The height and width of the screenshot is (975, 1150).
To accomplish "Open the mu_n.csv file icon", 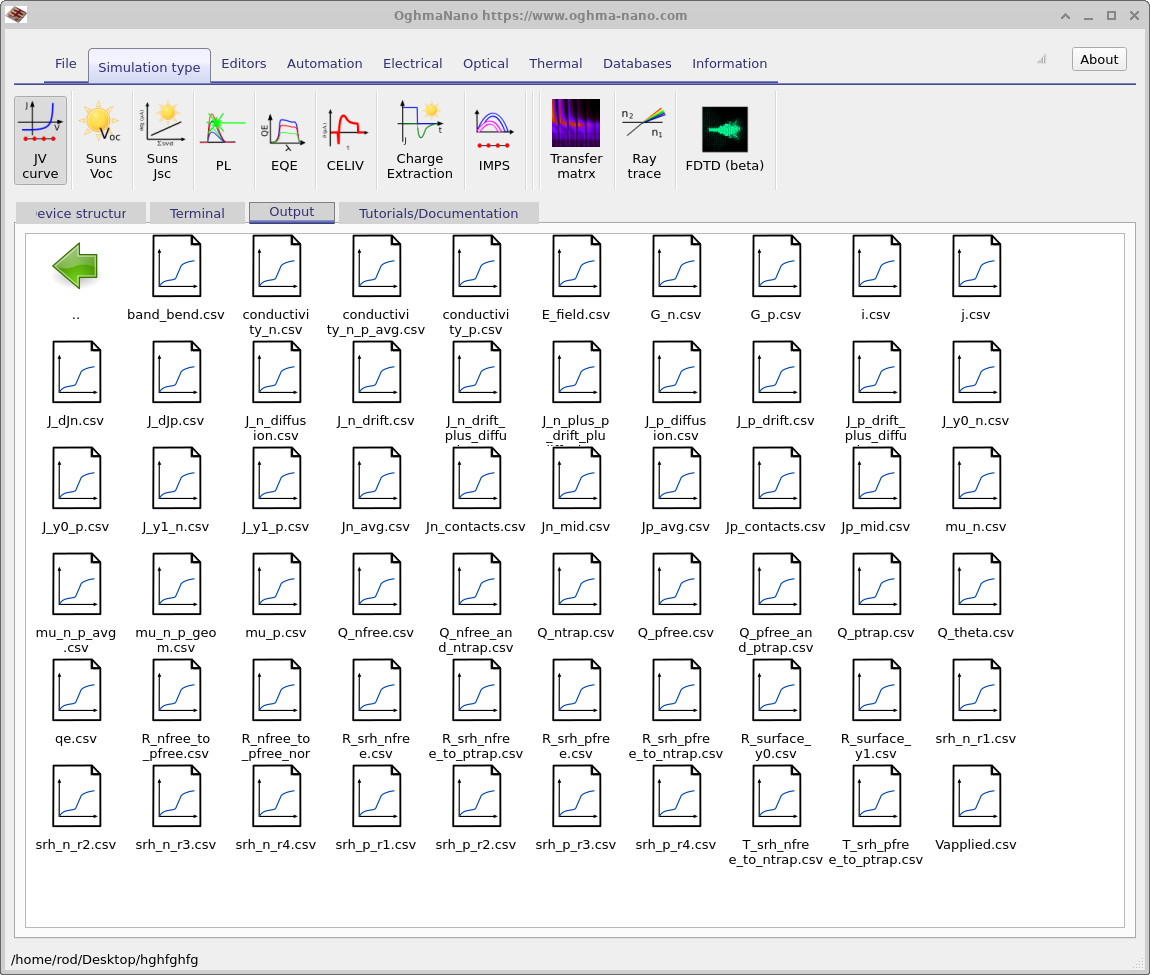I will [x=975, y=478].
